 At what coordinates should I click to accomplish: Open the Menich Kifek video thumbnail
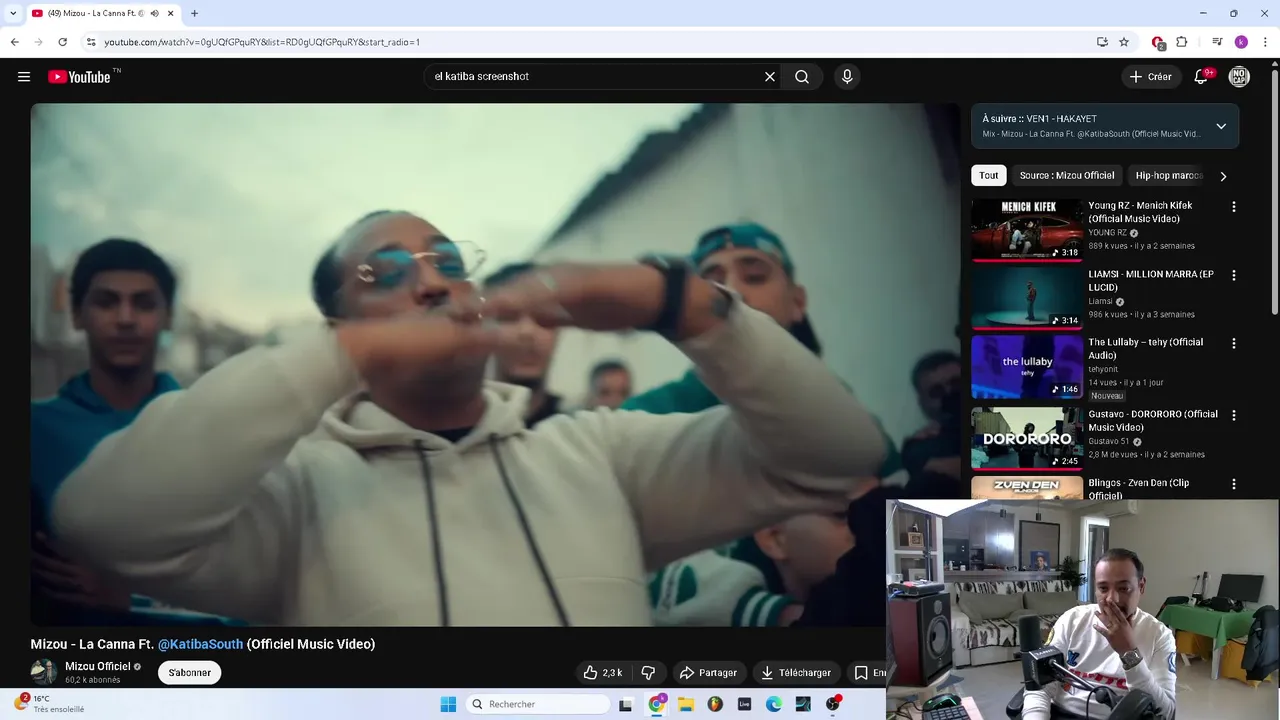pos(1027,230)
